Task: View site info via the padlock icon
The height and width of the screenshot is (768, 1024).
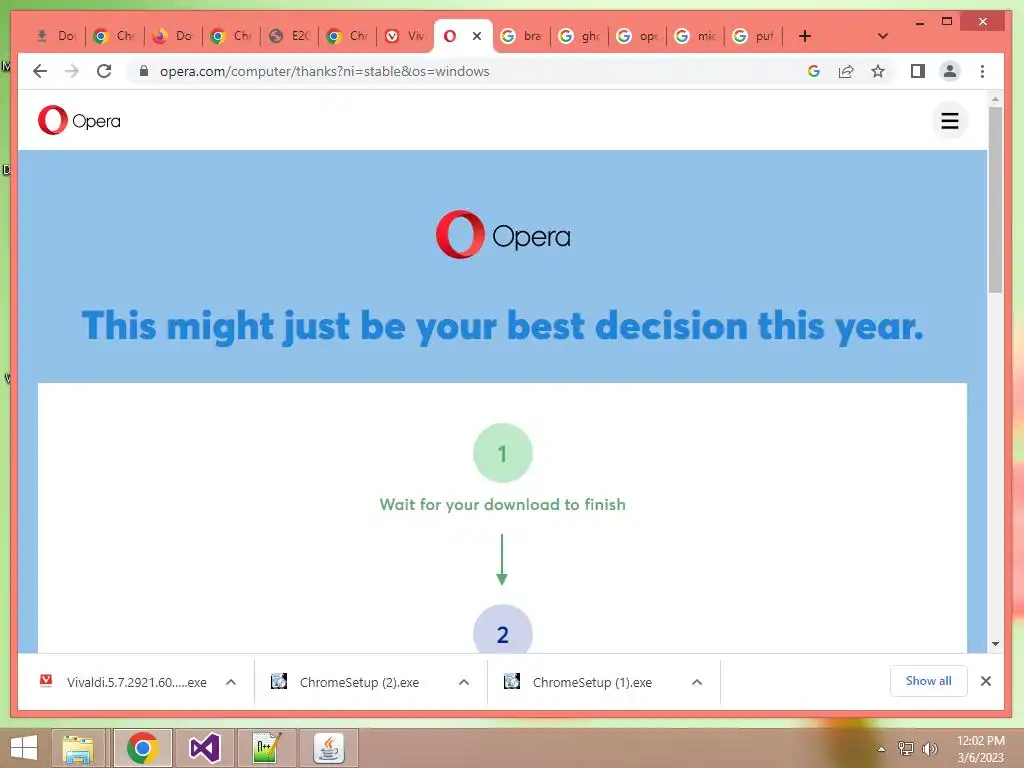Action: pos(144,71)
